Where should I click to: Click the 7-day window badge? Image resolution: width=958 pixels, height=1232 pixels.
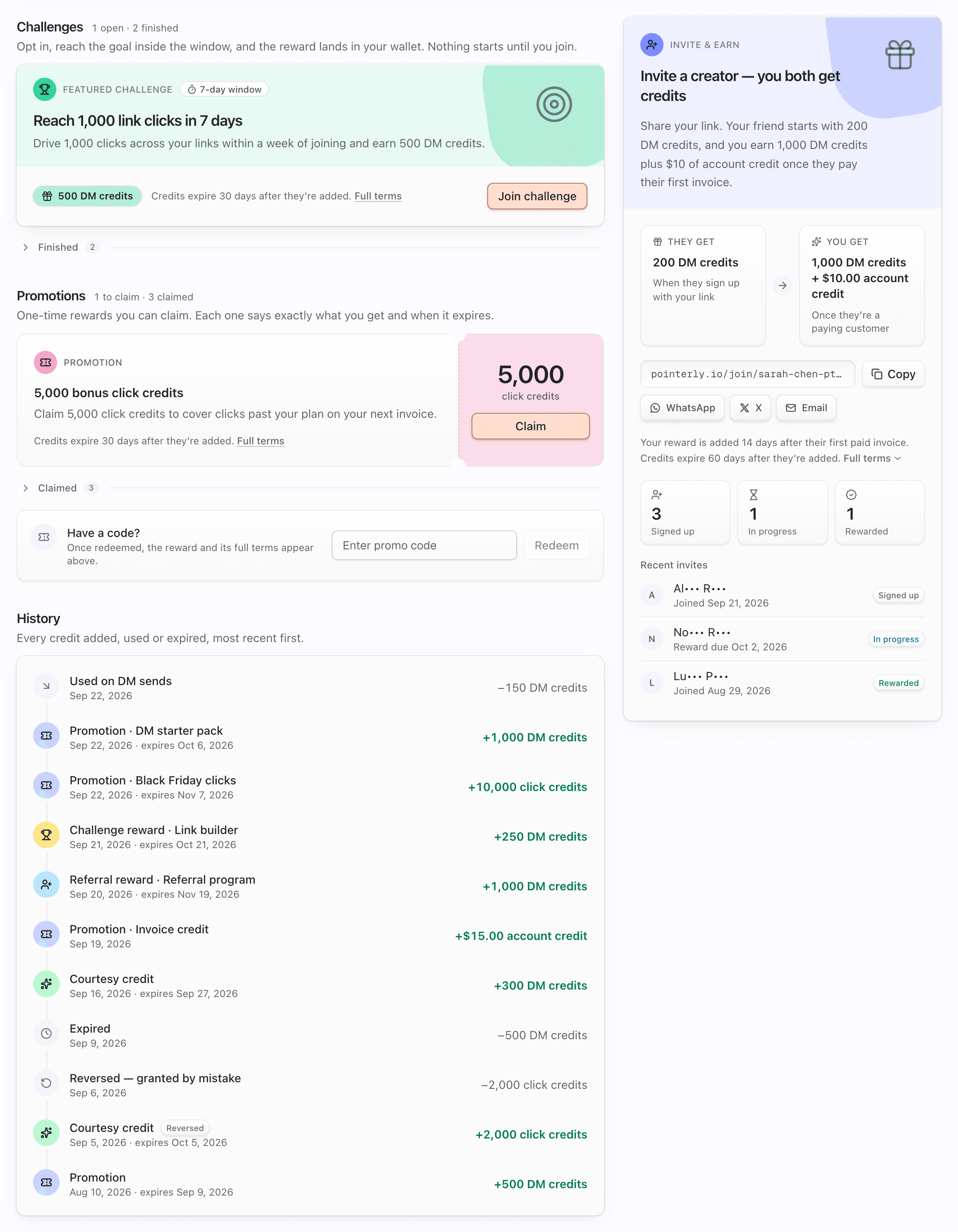coord(224,90)
